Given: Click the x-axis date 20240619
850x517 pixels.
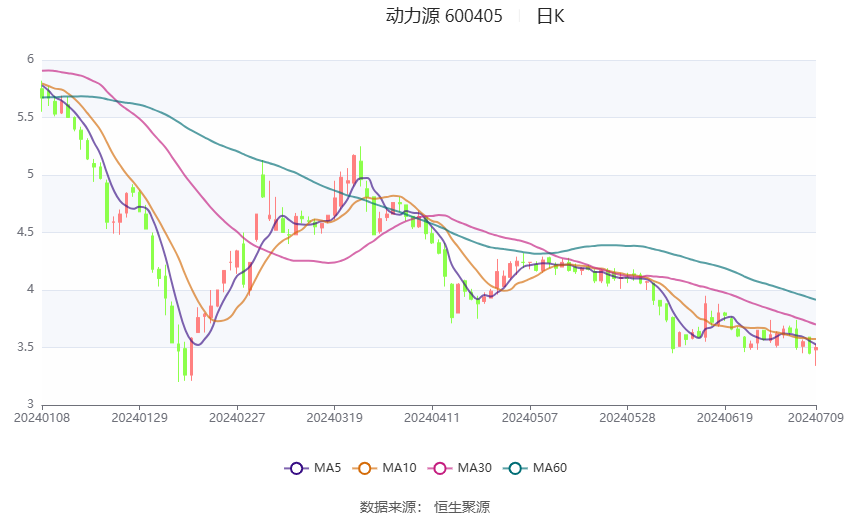Looking at the screenshot, I should [725, 418].
